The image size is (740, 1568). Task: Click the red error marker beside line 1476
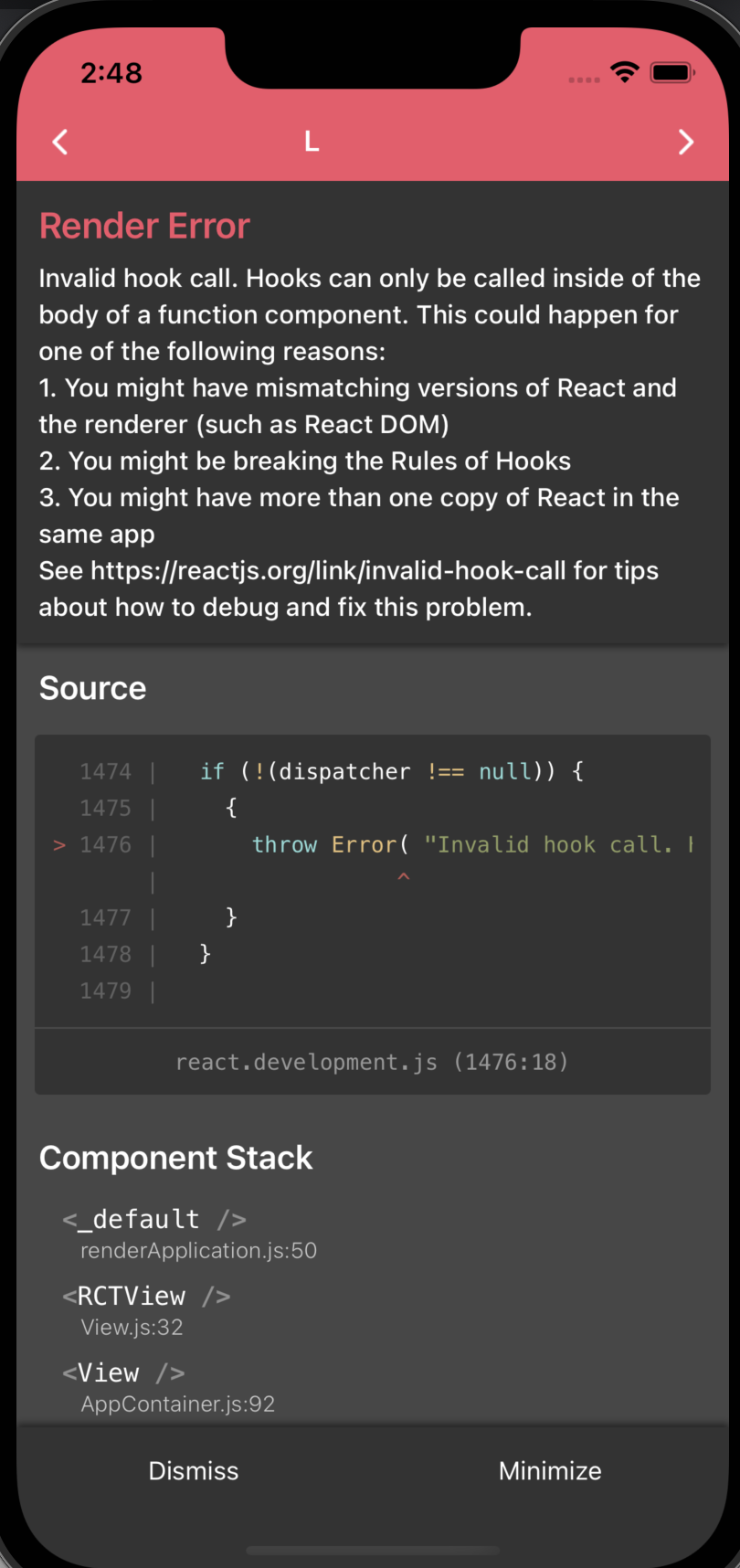point(58,844)
